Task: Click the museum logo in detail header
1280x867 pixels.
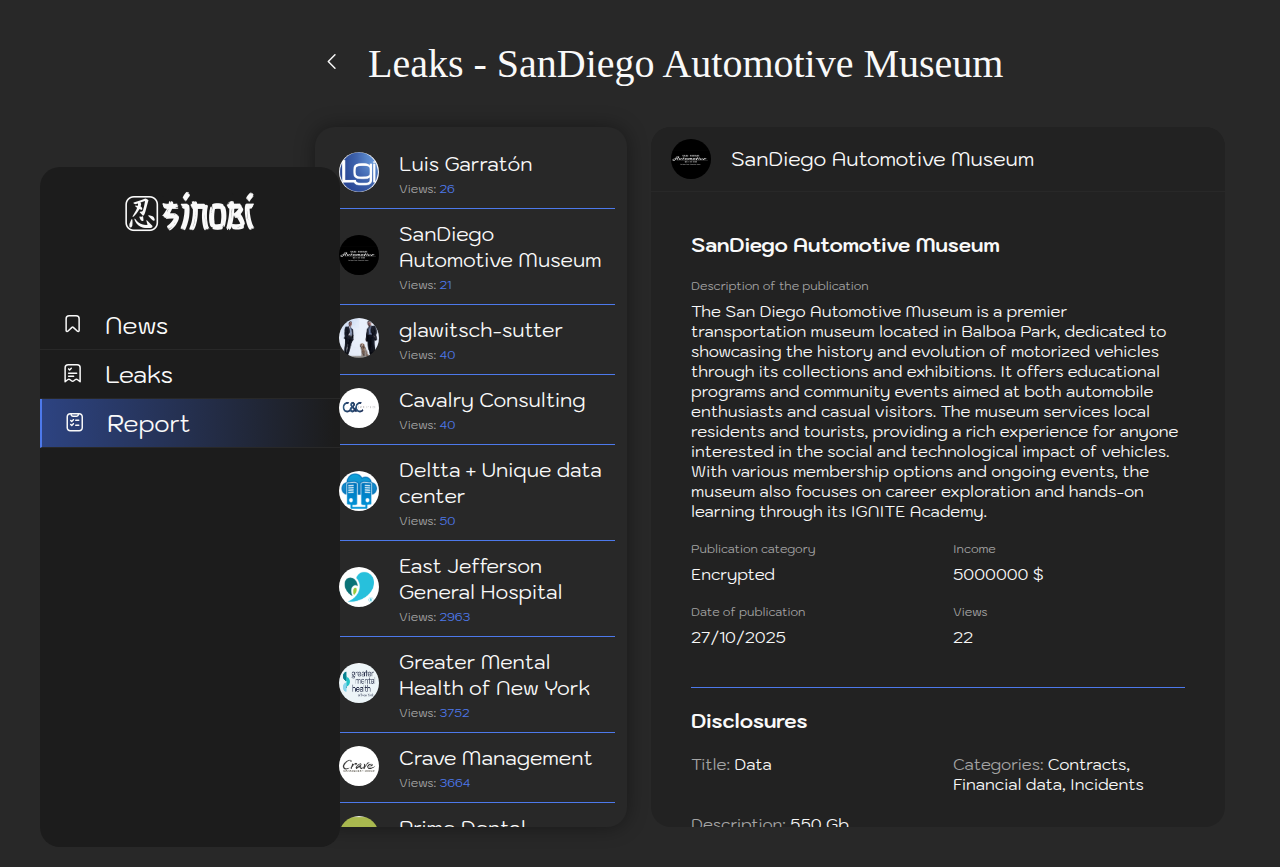Action: [691, 159]
